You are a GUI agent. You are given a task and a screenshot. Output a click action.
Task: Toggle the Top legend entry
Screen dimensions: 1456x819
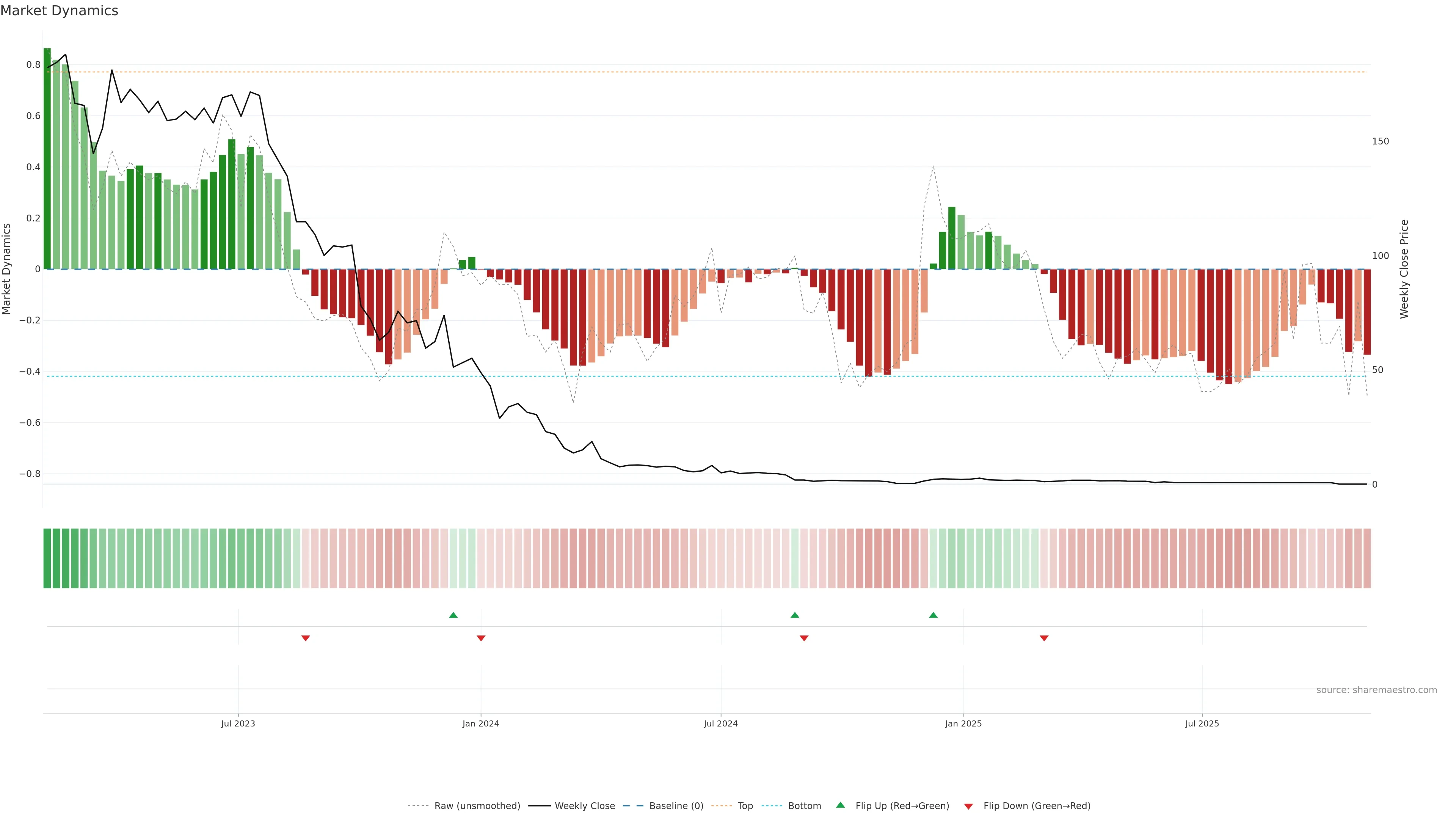745,806
